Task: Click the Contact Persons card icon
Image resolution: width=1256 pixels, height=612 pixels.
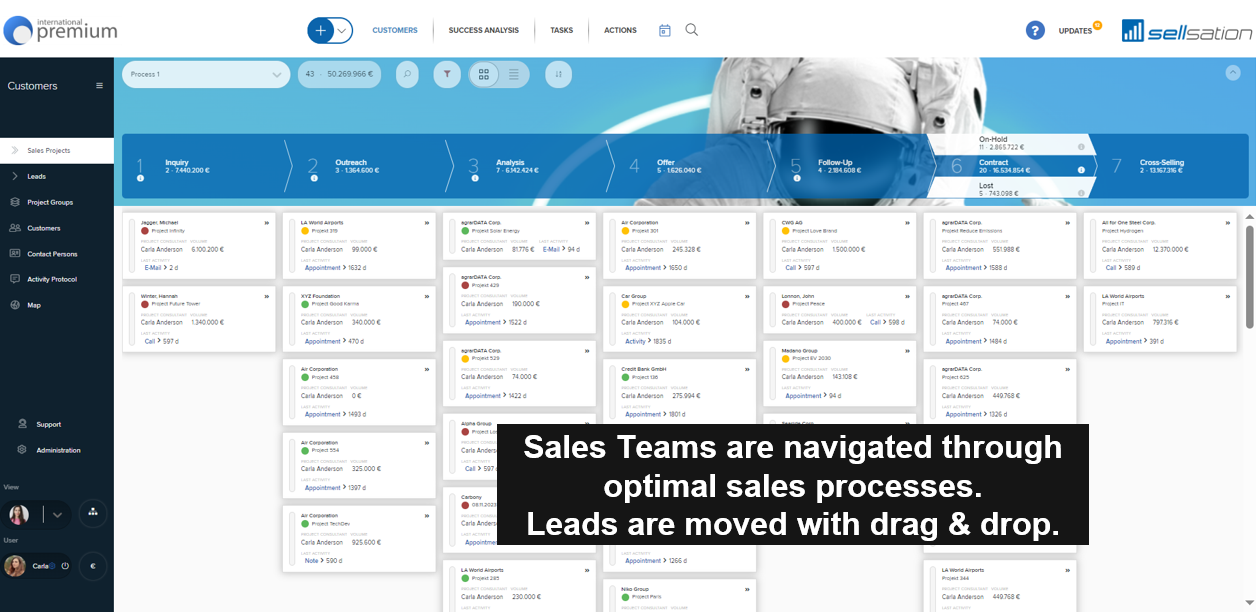Action: (15, 254)
